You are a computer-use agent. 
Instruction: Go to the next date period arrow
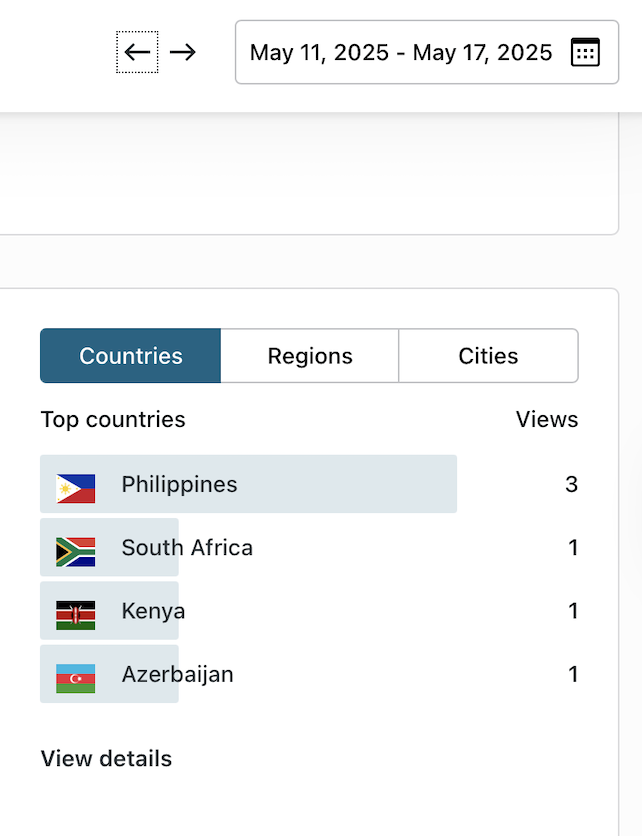coord(182,52)
